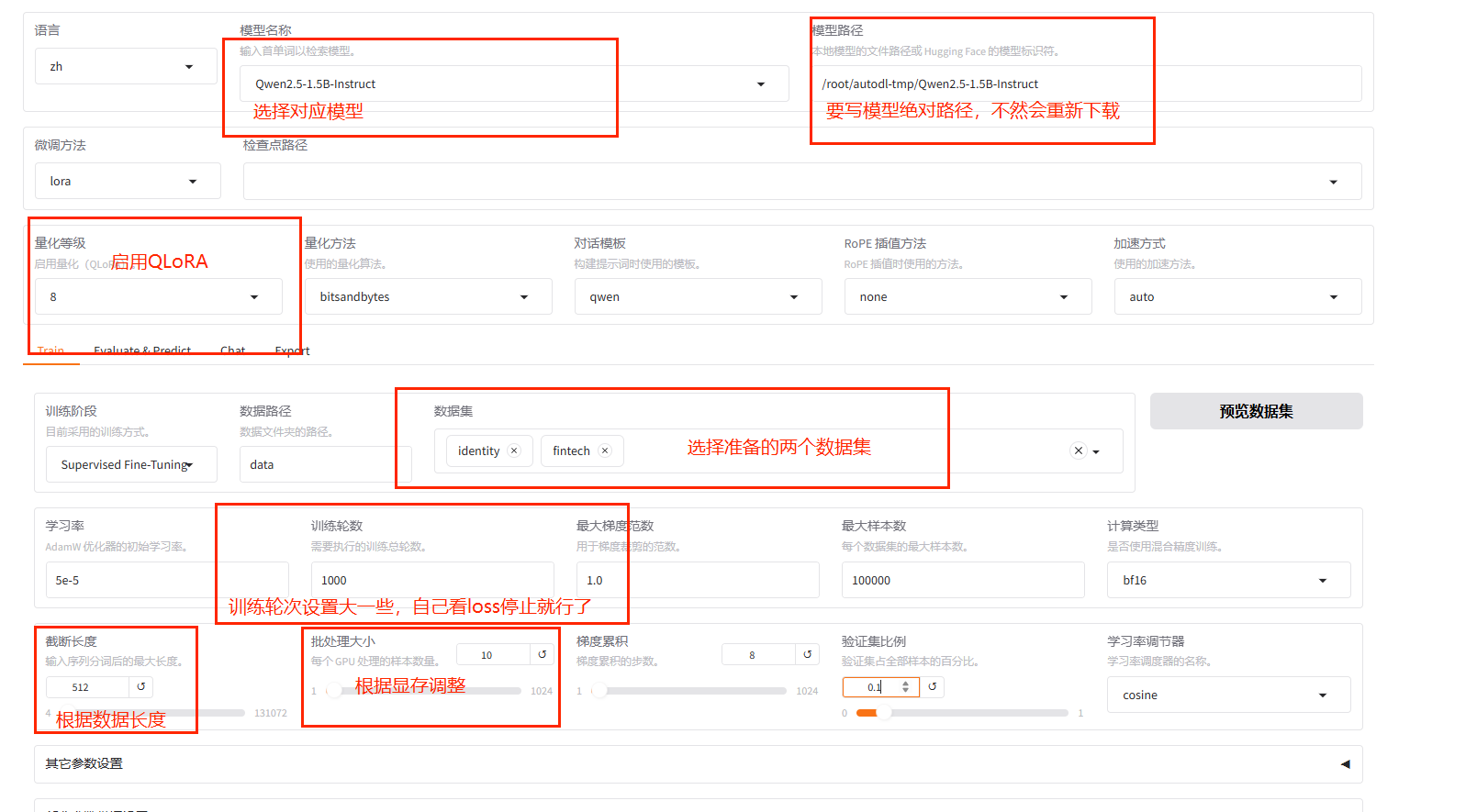
Task: Click the 验证集比例 number stepper arrows
Action: click(x=905, y=686)
